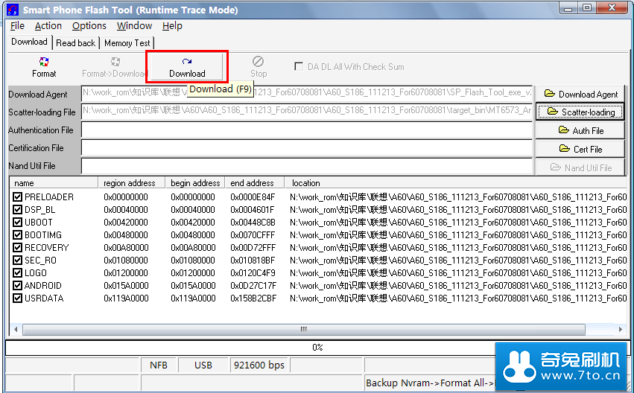Click begin address 0x00480000
This screenshot has height=393, width=634.
pyautogui.click(x=193, y=235)
